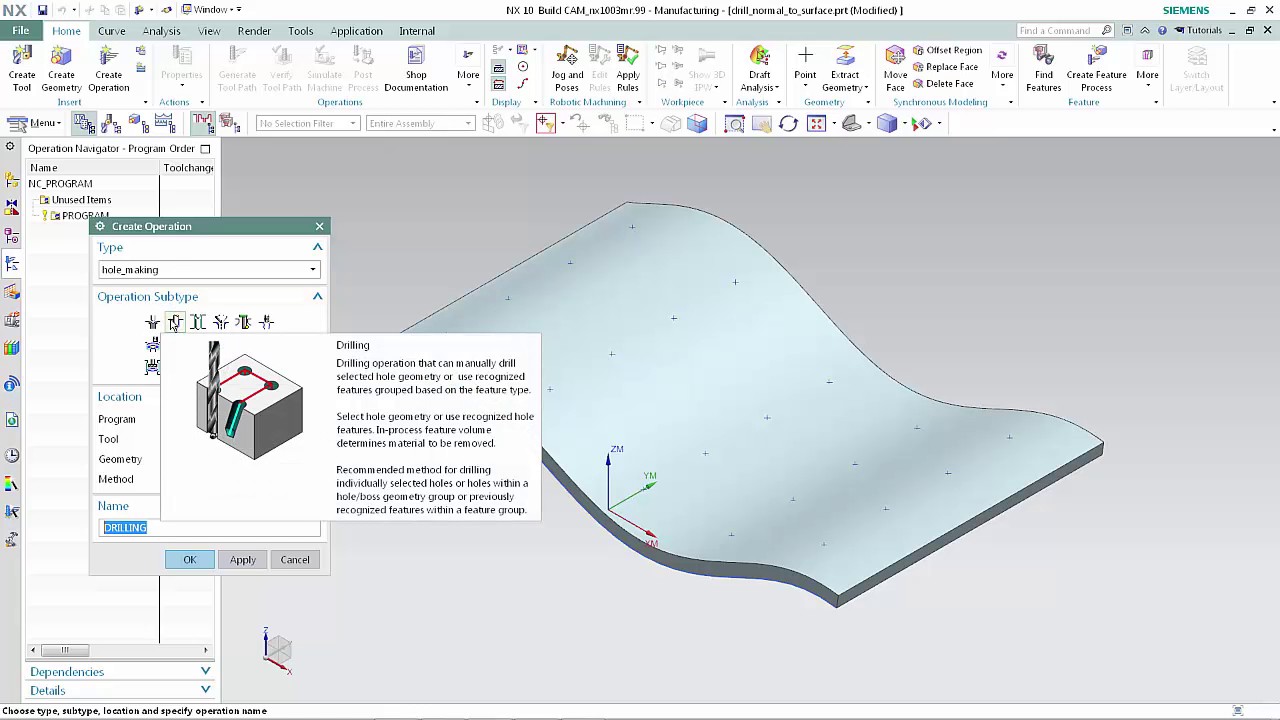
Task: Switch to the Application tab
Action: (x=356, y=31)
